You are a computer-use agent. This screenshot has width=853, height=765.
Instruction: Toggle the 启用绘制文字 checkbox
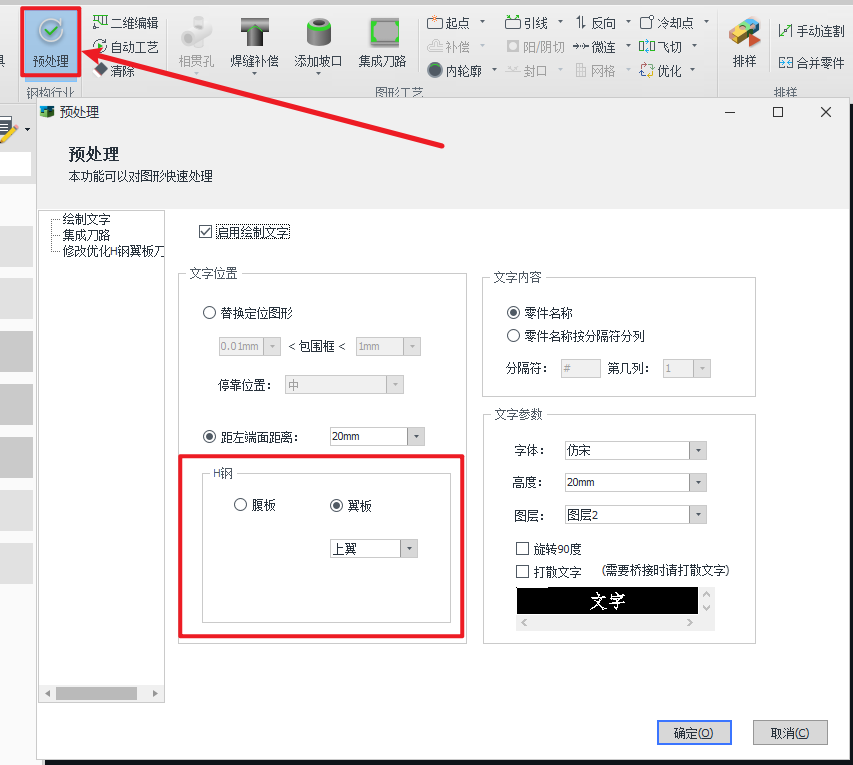point(206,232)
